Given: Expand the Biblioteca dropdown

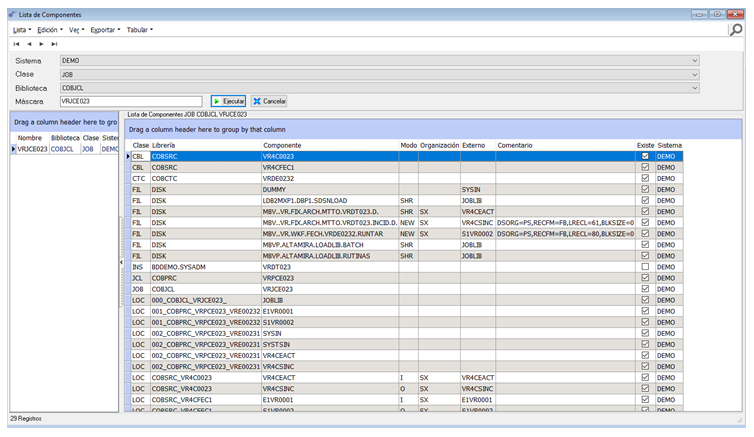Looking at the screenshot, I should (x=694, y=87).
